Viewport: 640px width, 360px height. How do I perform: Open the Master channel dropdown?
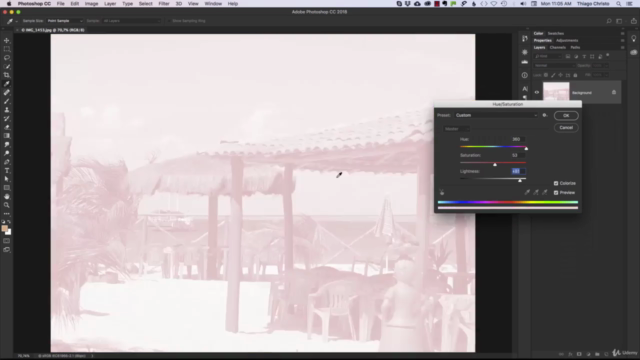point(456,129)
